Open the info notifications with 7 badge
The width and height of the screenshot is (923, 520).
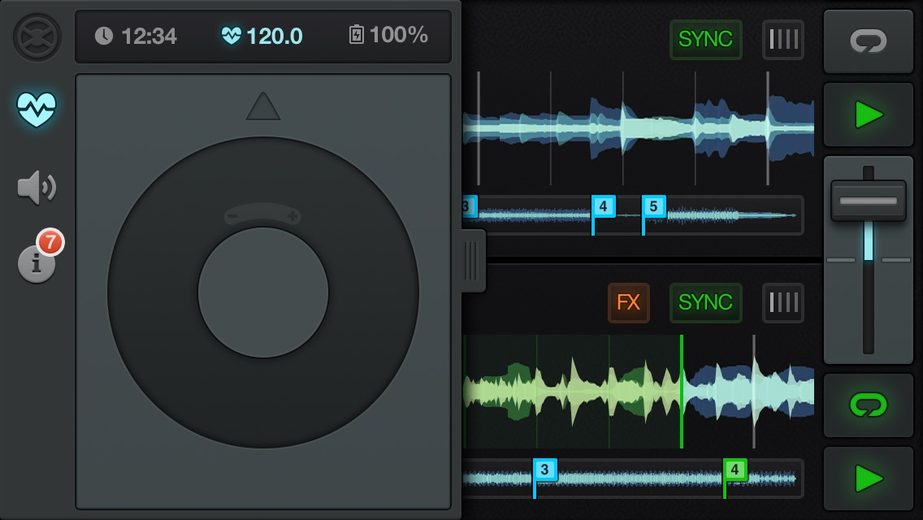pyautogui.click(x=39, y=258)
